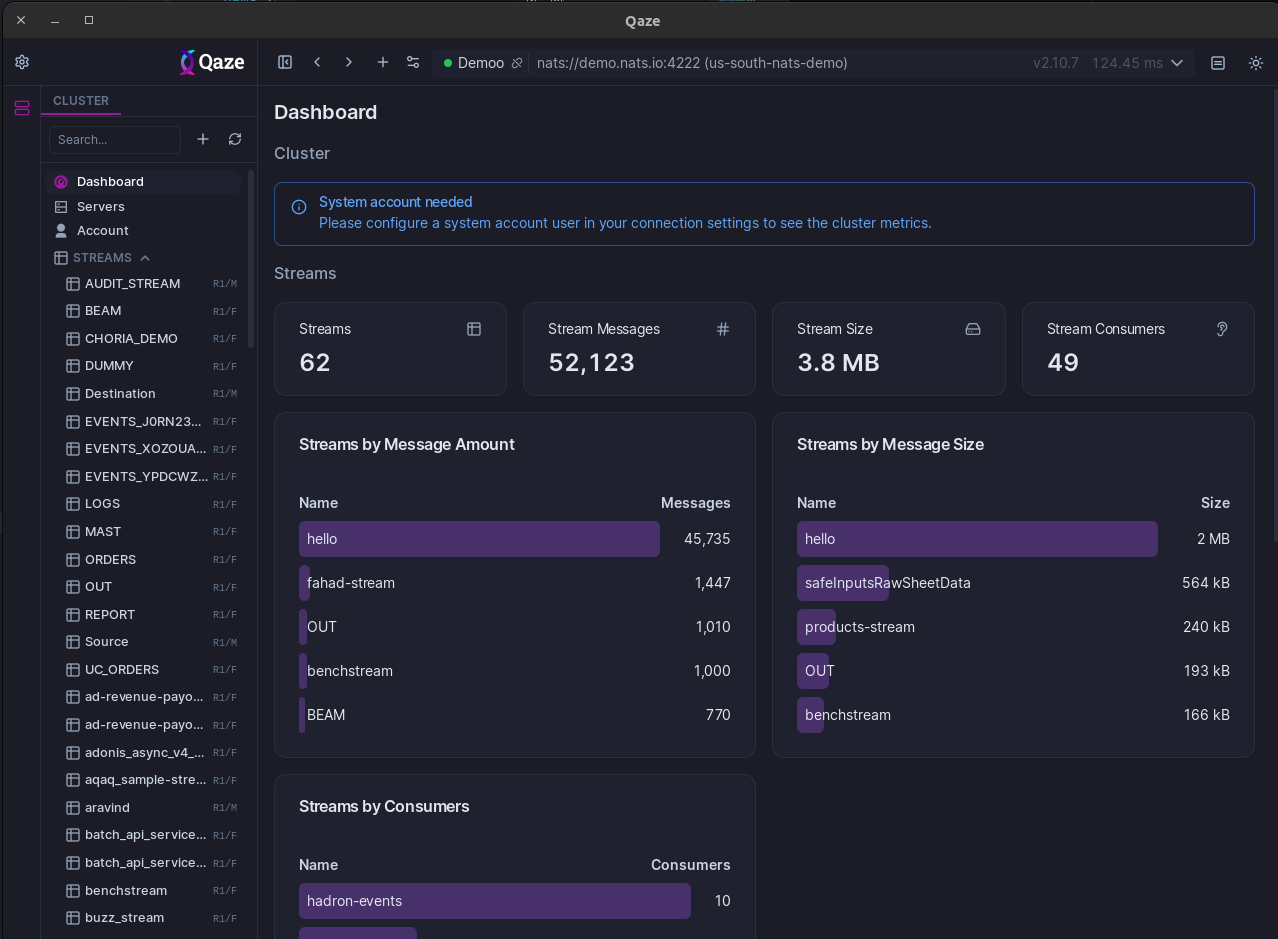This screenshot has width=1278, height=939.
Task: Open the settings gear in top-left corner
Action: click(x=21, y=61)
